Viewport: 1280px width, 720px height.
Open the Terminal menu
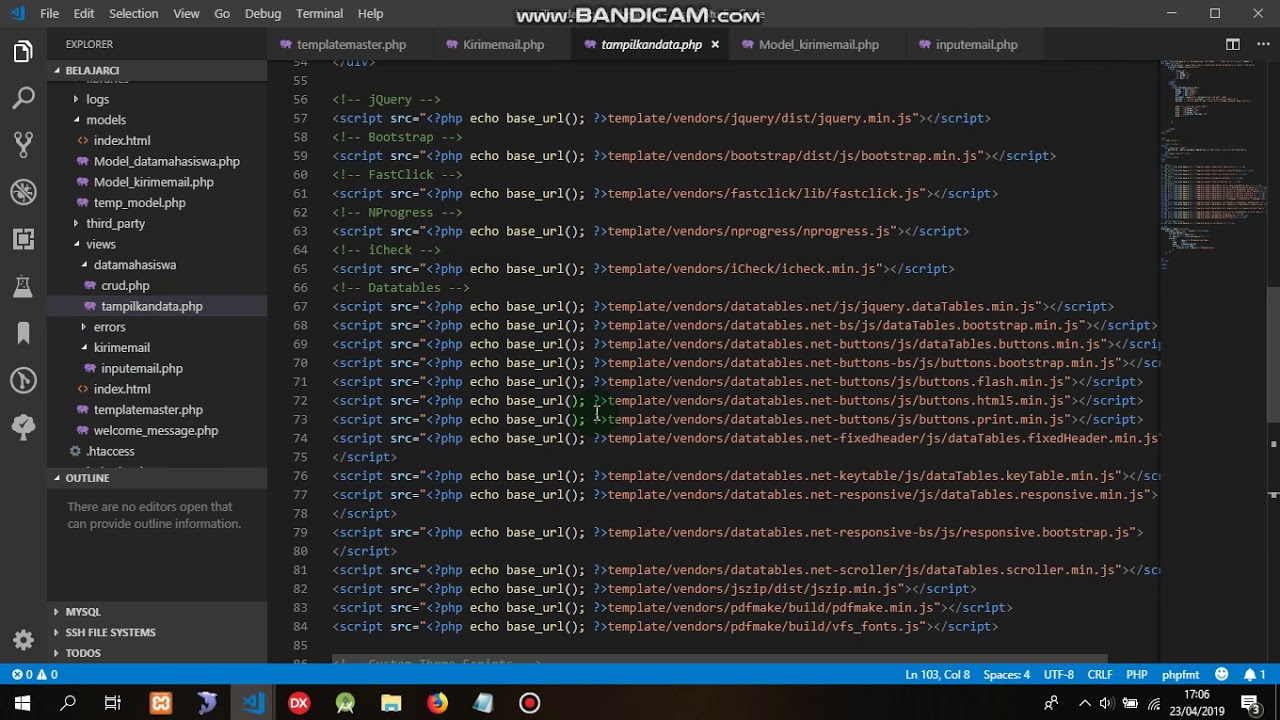(x=319, y=13)
